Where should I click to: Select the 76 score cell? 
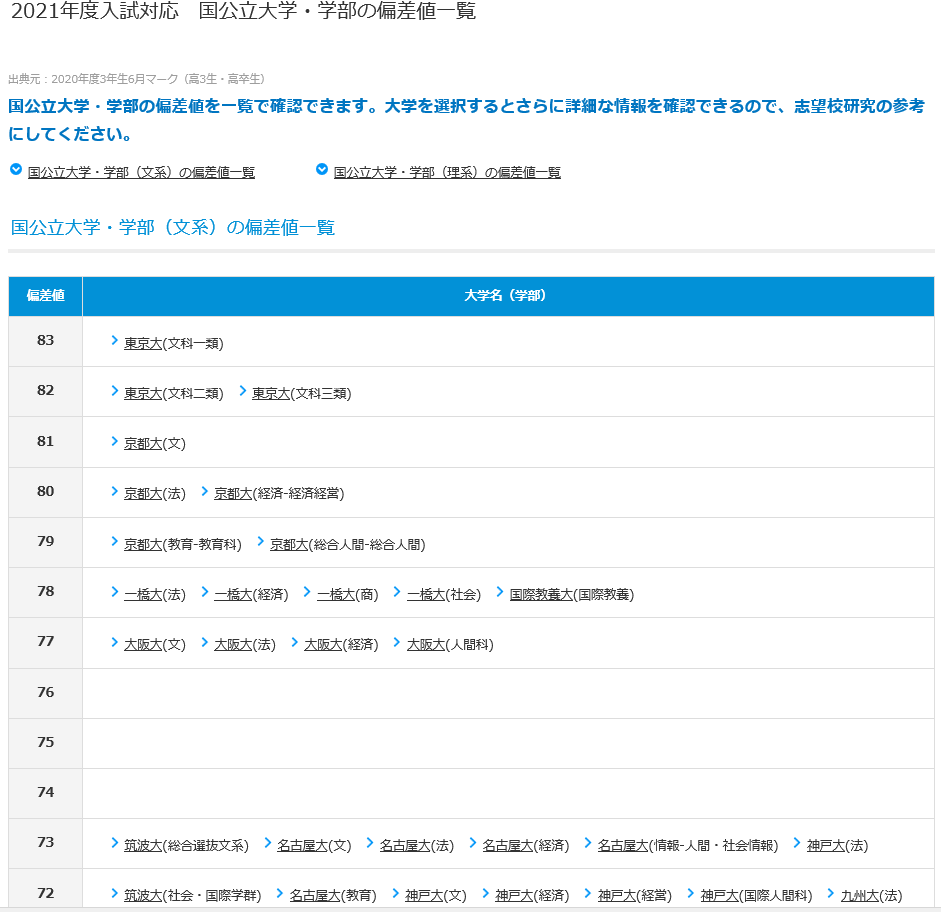[x=46, y=693]
